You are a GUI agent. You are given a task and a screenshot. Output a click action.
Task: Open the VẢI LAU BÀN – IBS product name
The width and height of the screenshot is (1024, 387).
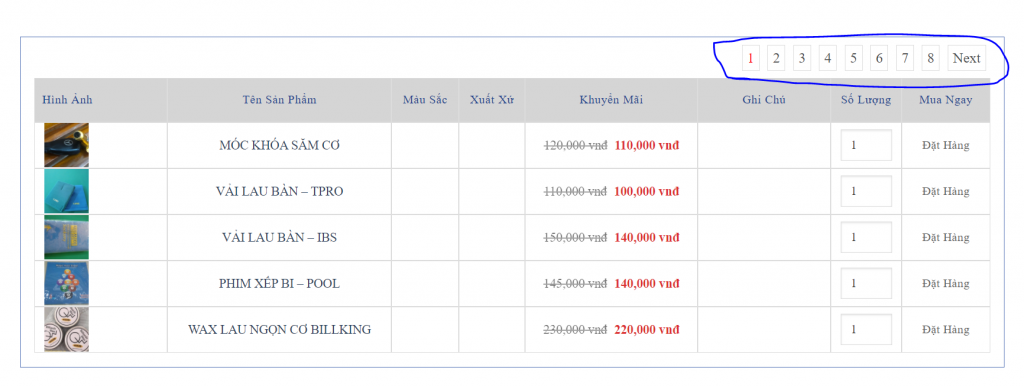coord(280,238)
